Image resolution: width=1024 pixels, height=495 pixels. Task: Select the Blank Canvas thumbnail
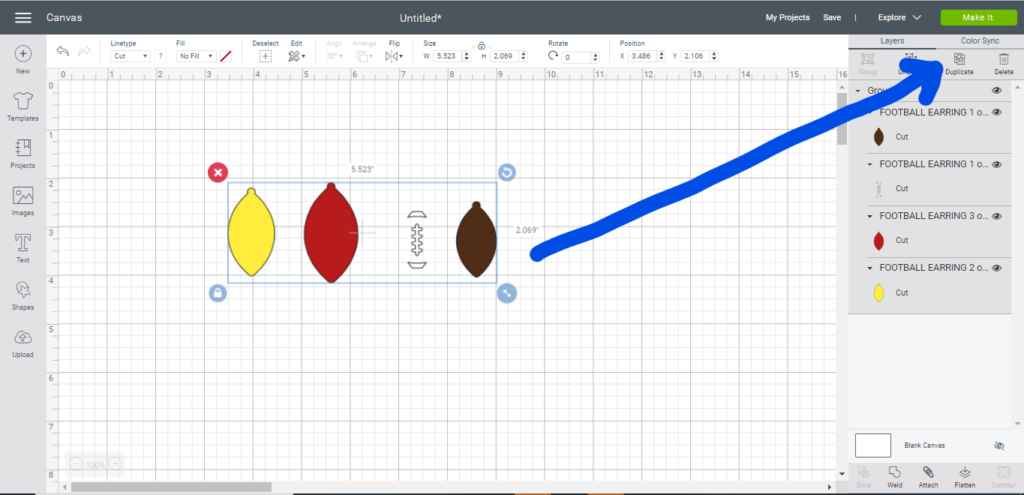(873, 445)
